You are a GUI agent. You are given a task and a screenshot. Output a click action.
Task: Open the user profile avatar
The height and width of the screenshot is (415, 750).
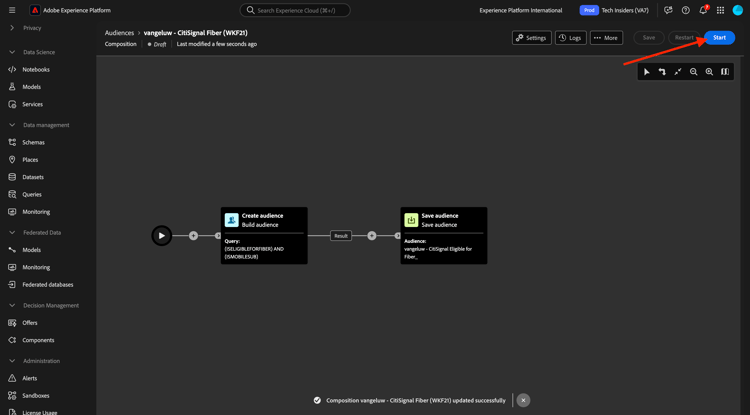tap(738, 10)
